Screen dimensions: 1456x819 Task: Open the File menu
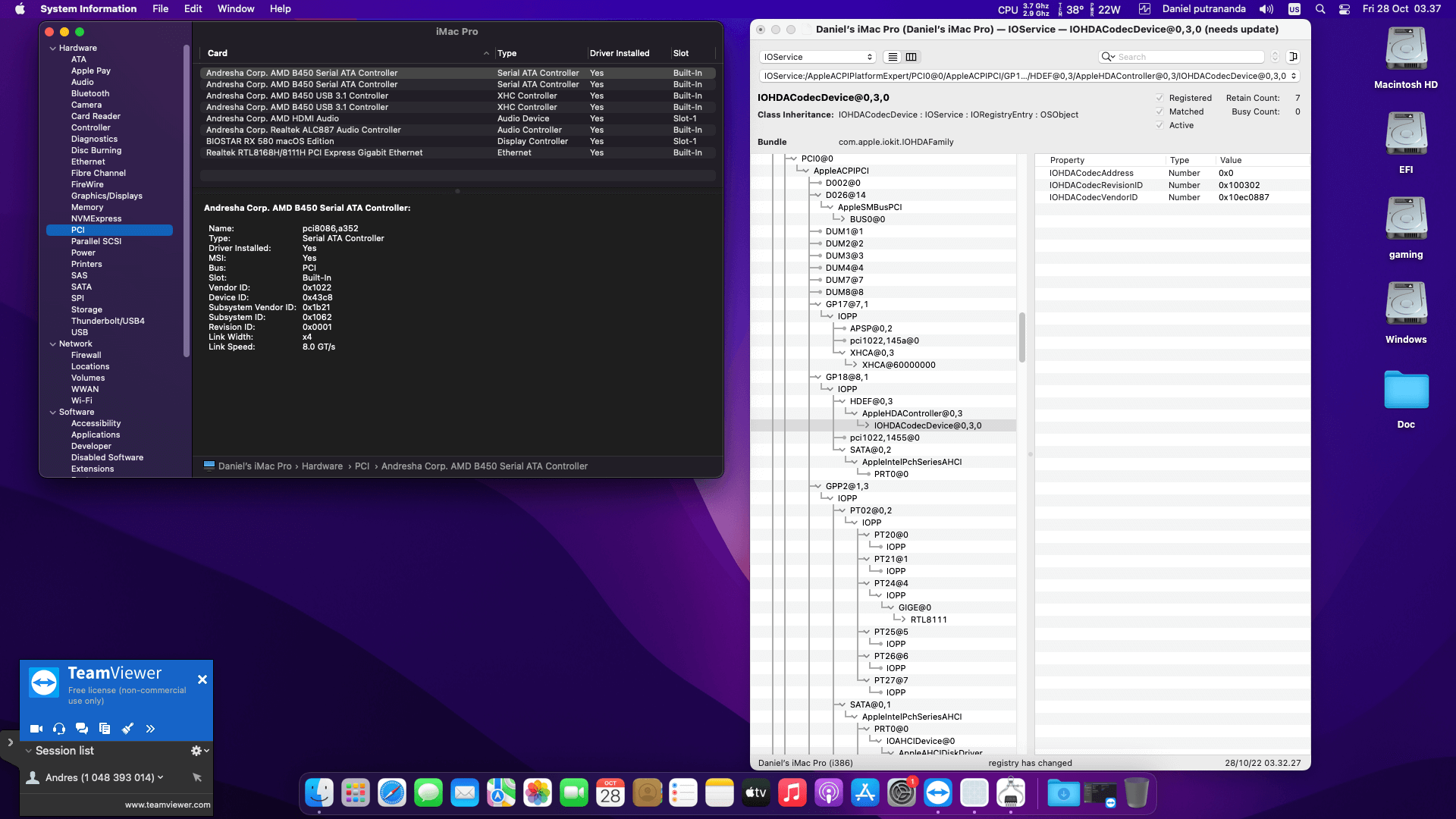160,9
